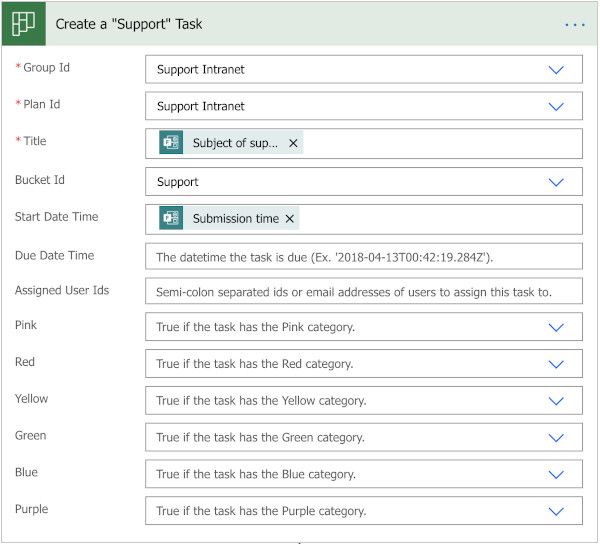Click the Yellow label
Image resolution: width=600 pixels, height=544 pixels.
pos(31,399)
